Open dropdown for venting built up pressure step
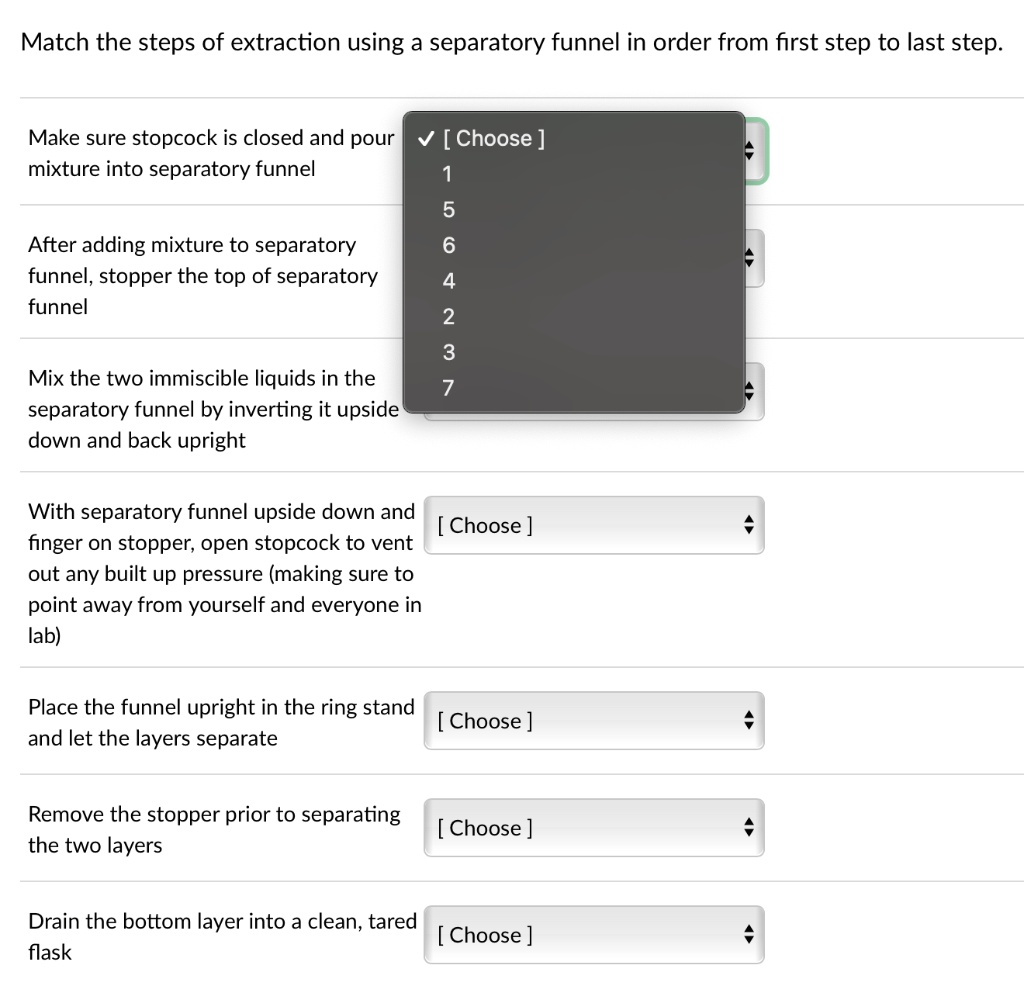 click(x=593, y=525)
